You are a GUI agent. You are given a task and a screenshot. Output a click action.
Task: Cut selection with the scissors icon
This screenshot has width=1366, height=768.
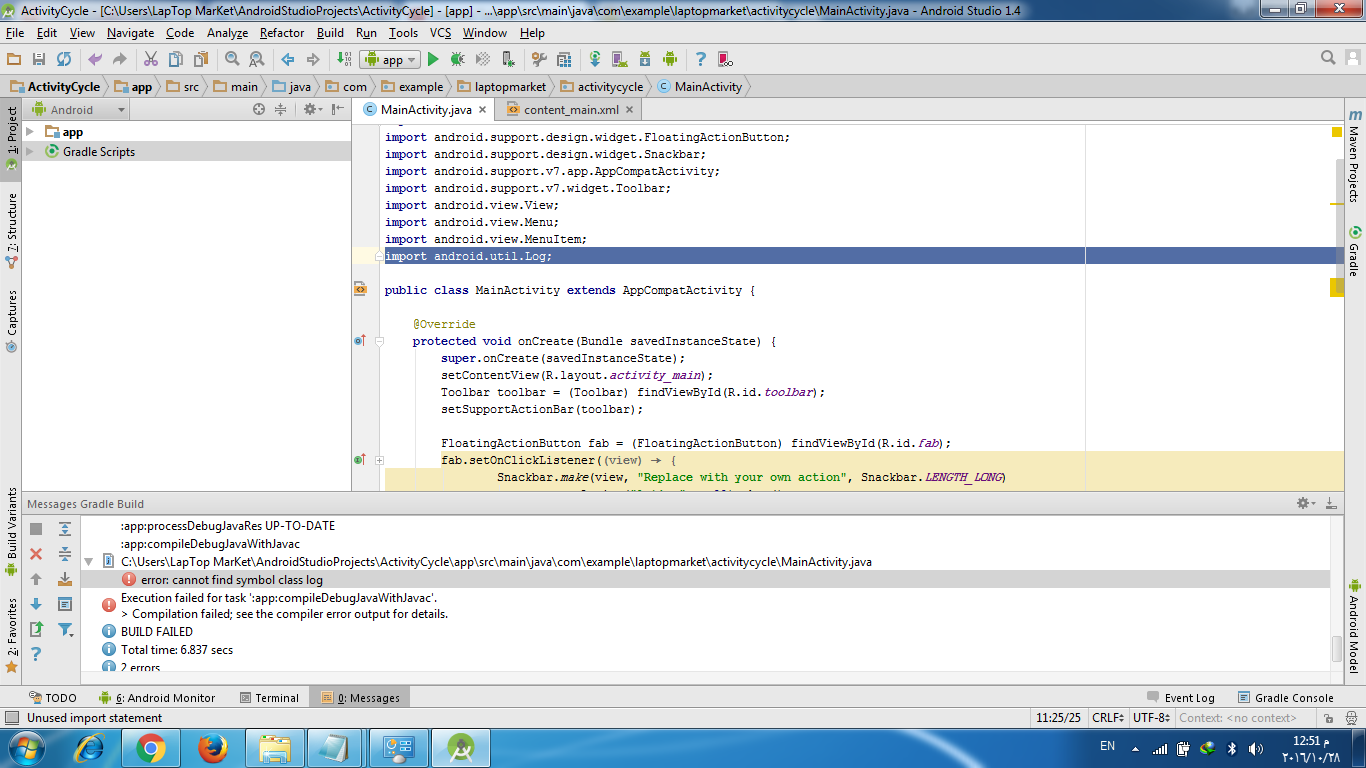(150, 60)
